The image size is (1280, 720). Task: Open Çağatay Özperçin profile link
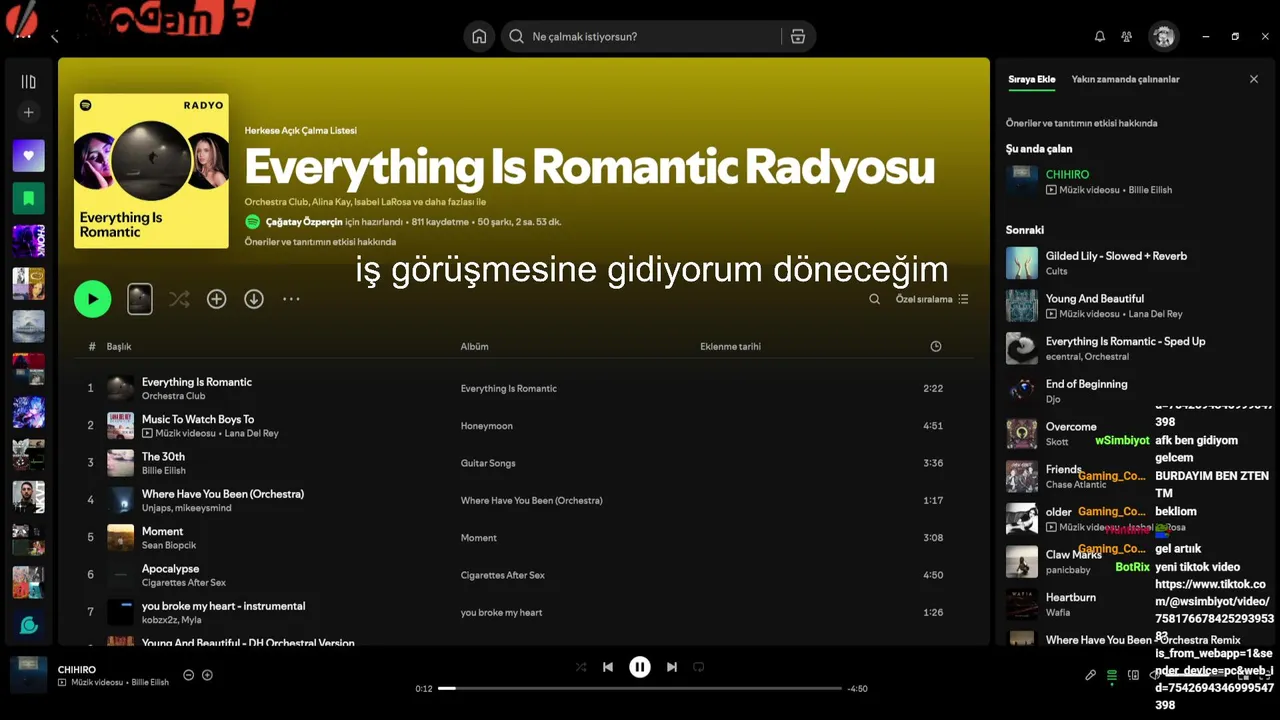[304, 221]
